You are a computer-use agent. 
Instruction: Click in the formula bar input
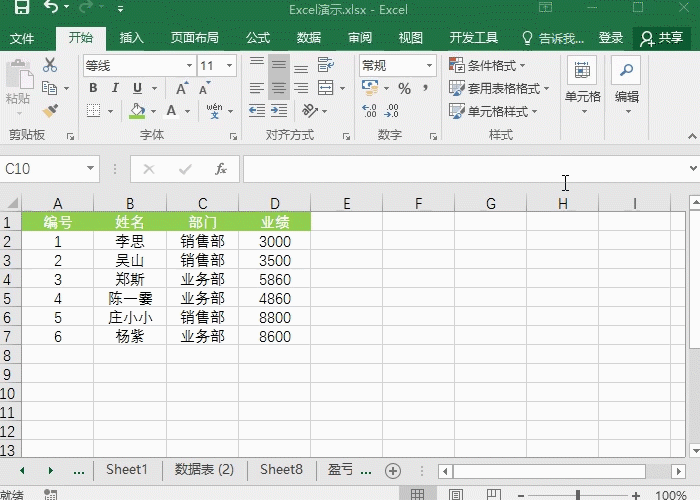[x=464, y=169]
